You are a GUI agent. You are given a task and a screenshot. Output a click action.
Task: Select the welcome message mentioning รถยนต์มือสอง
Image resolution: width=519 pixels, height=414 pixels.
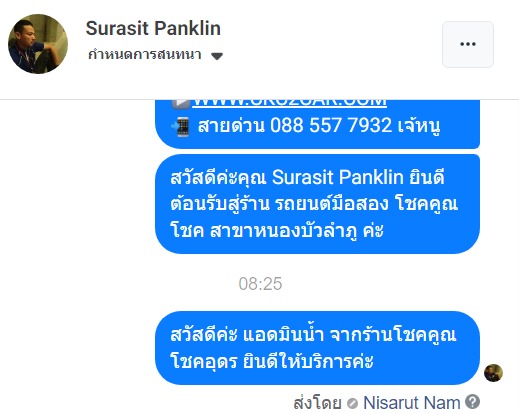coord(317,204)
